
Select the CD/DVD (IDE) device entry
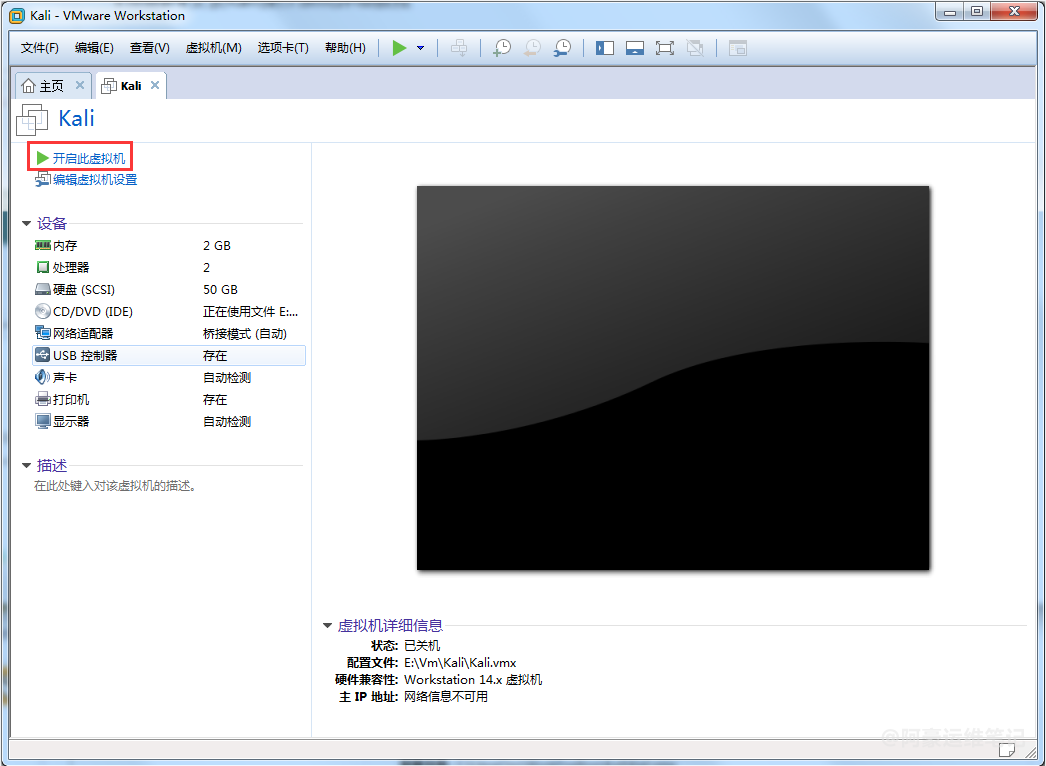coord(92,311)
